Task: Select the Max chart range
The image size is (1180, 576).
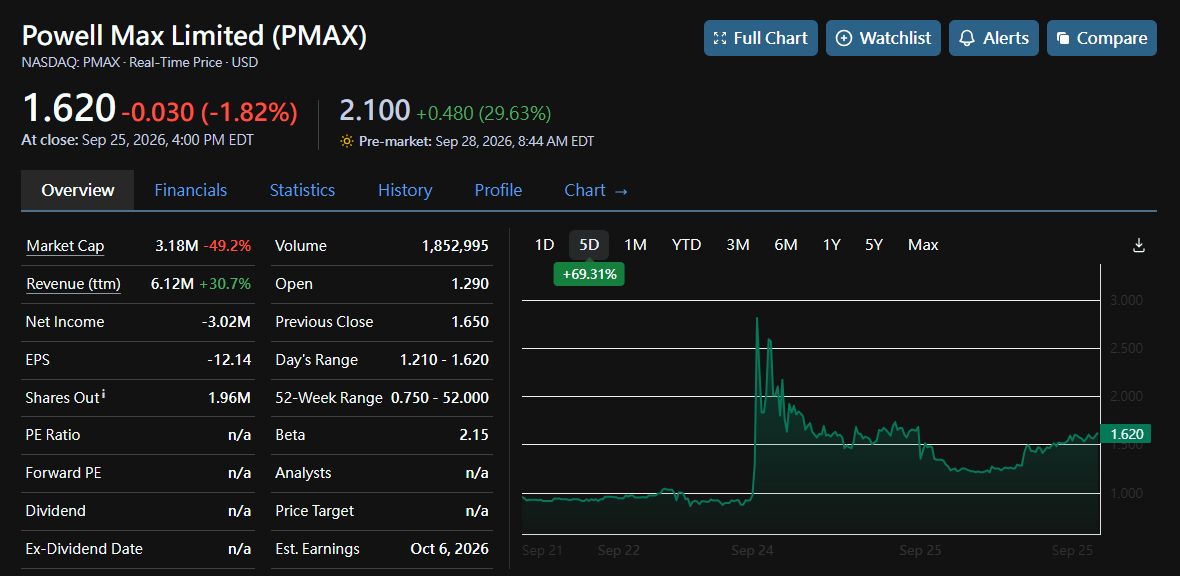Action: pos(923,245)
